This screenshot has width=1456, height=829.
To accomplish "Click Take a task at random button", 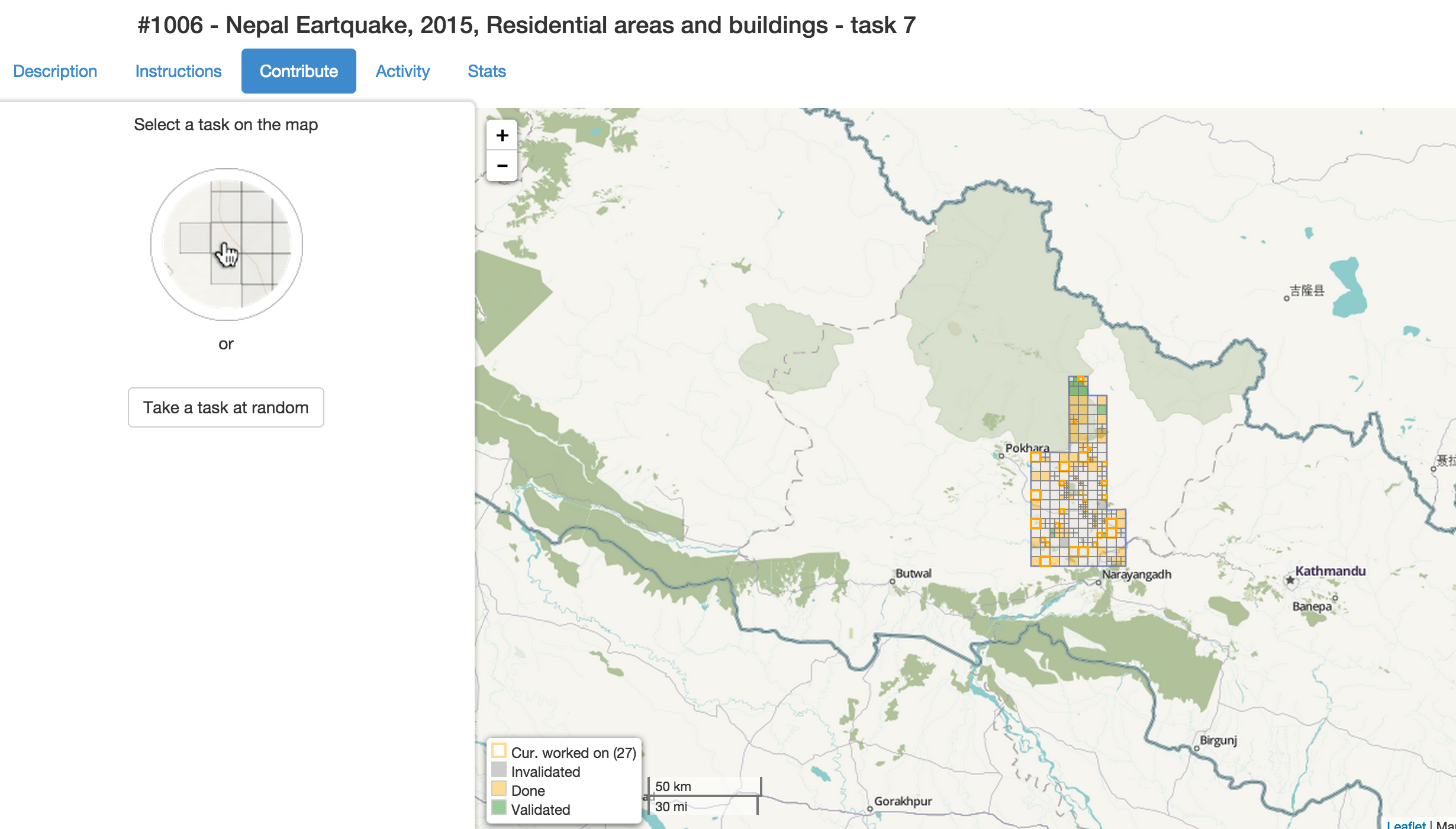I will coord(226,408).
